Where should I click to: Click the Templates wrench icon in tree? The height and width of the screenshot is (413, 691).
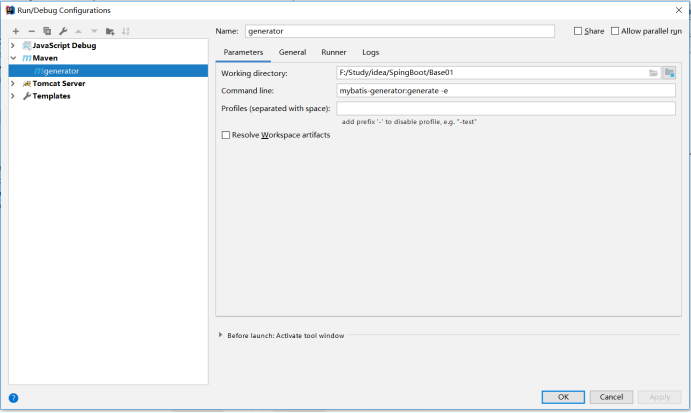coord(27,96)
